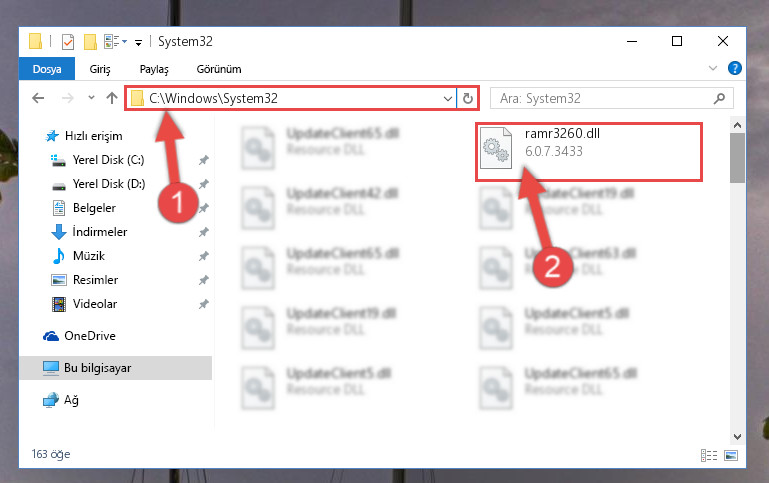The image size is (769, 483).
Task: Go back using the left arrow
Action: [38, 98]
